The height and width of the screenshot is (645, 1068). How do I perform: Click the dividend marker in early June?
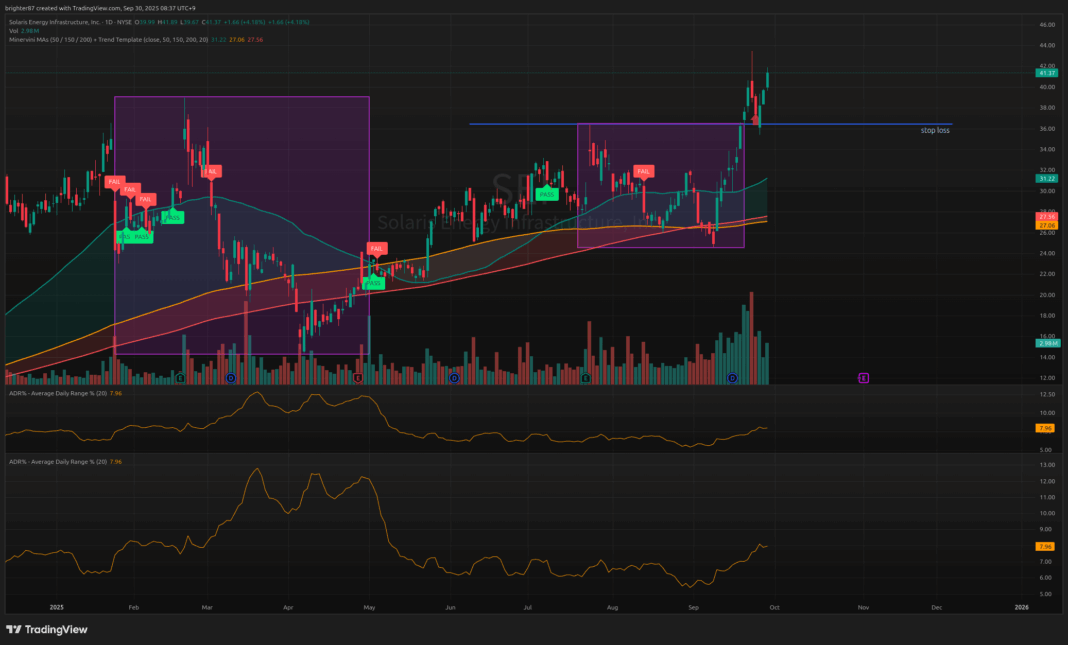454,378
